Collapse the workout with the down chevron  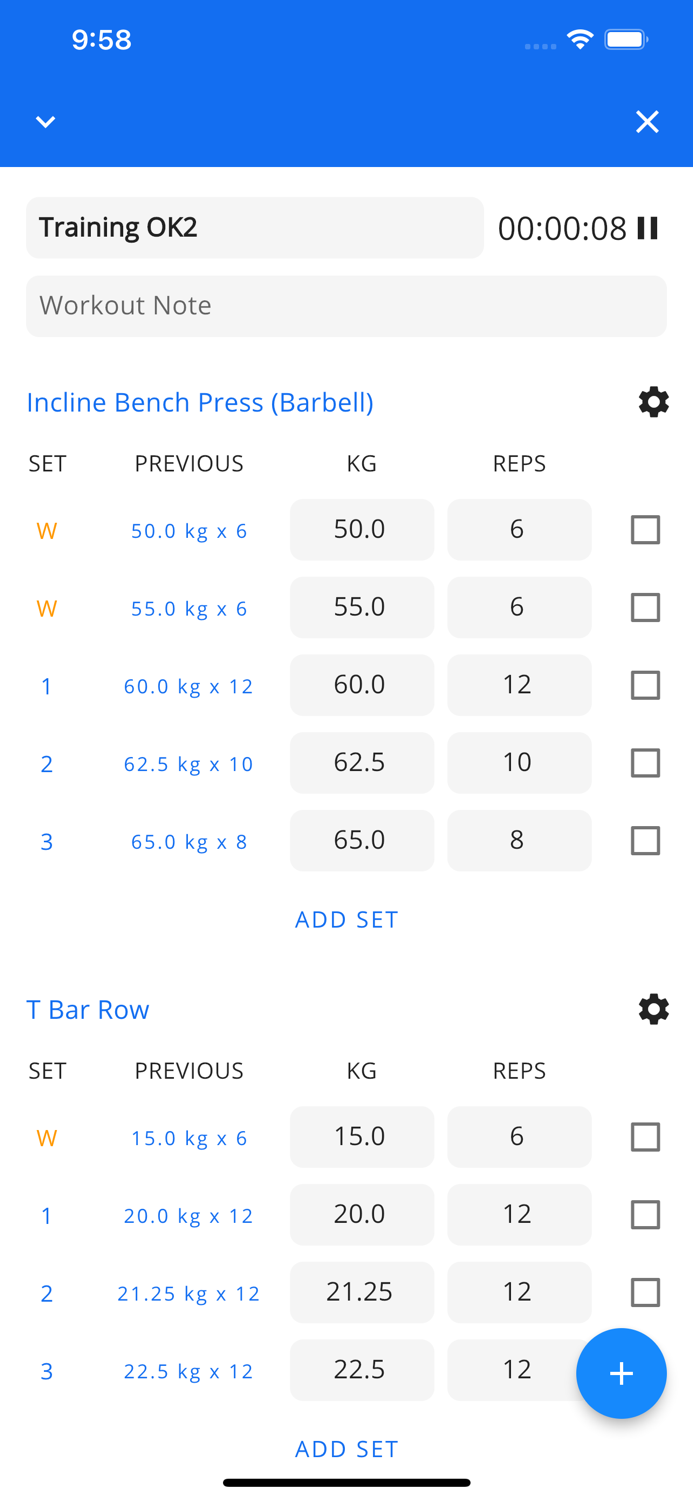click(45, 121)
